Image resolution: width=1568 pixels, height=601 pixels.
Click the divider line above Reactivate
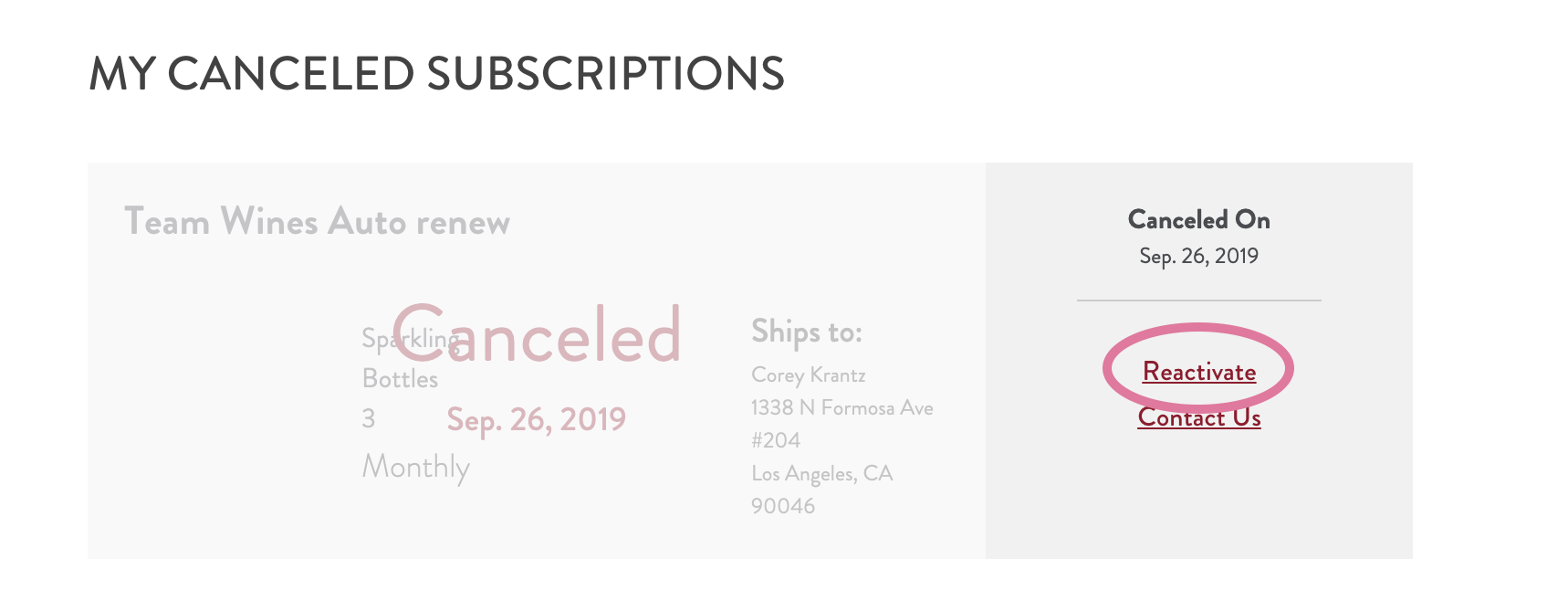click(x=1198, y=300)
